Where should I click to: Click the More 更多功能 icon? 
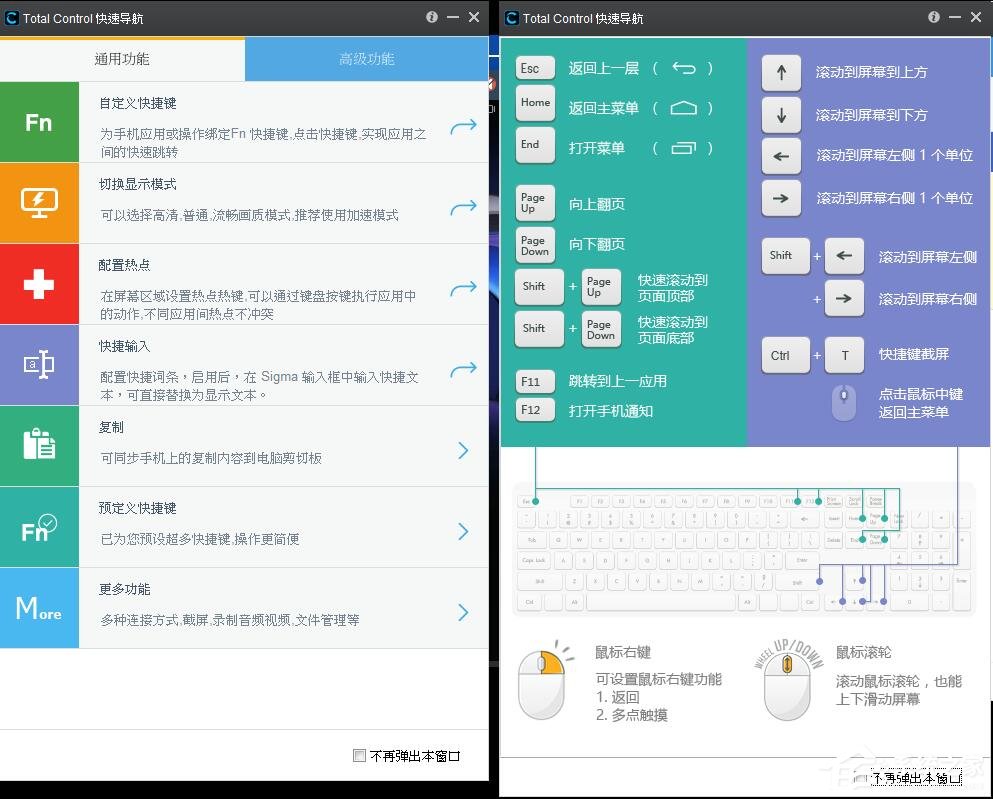40,608
